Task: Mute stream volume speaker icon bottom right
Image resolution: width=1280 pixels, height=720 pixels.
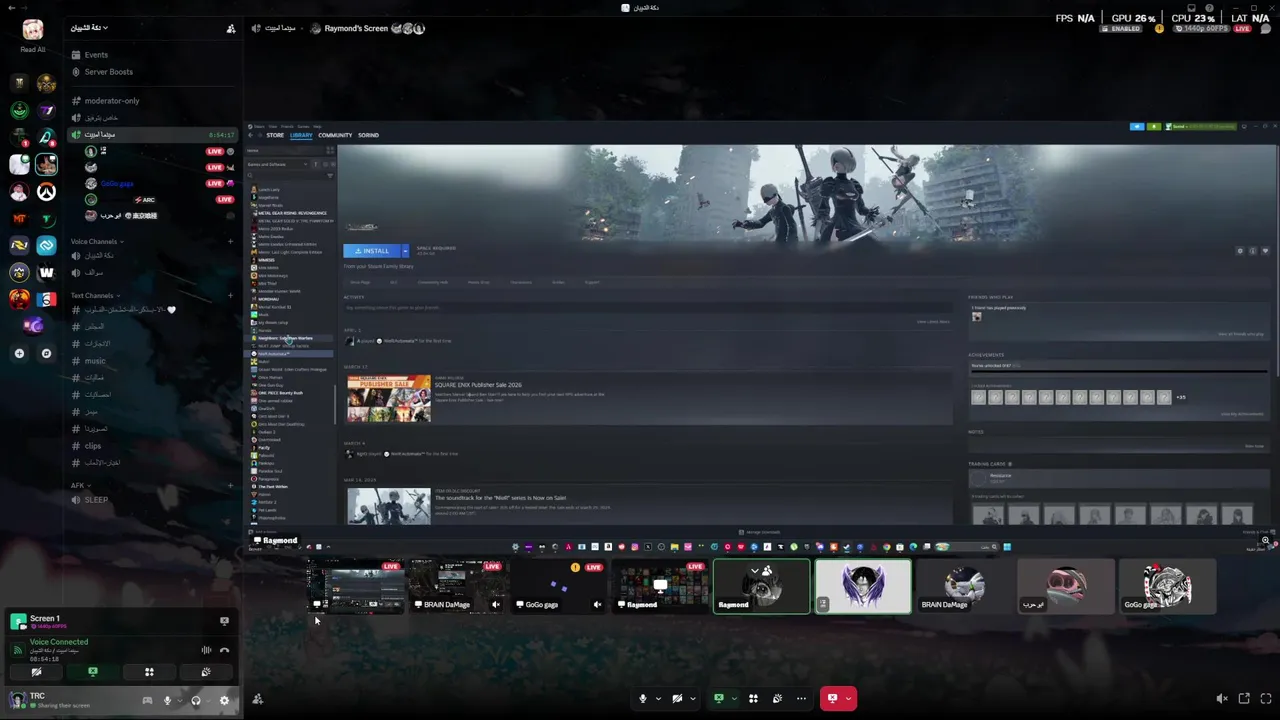Action: (1221, 699)
